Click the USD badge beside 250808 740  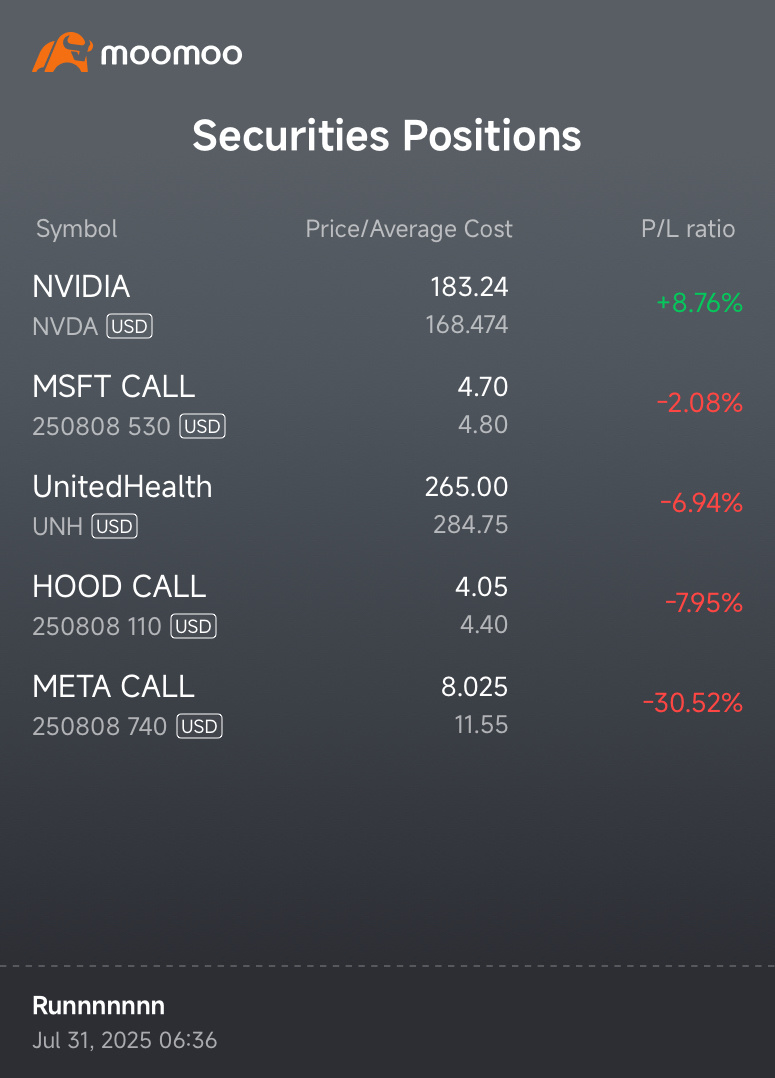pyautogui.click(x=199, y=726)
